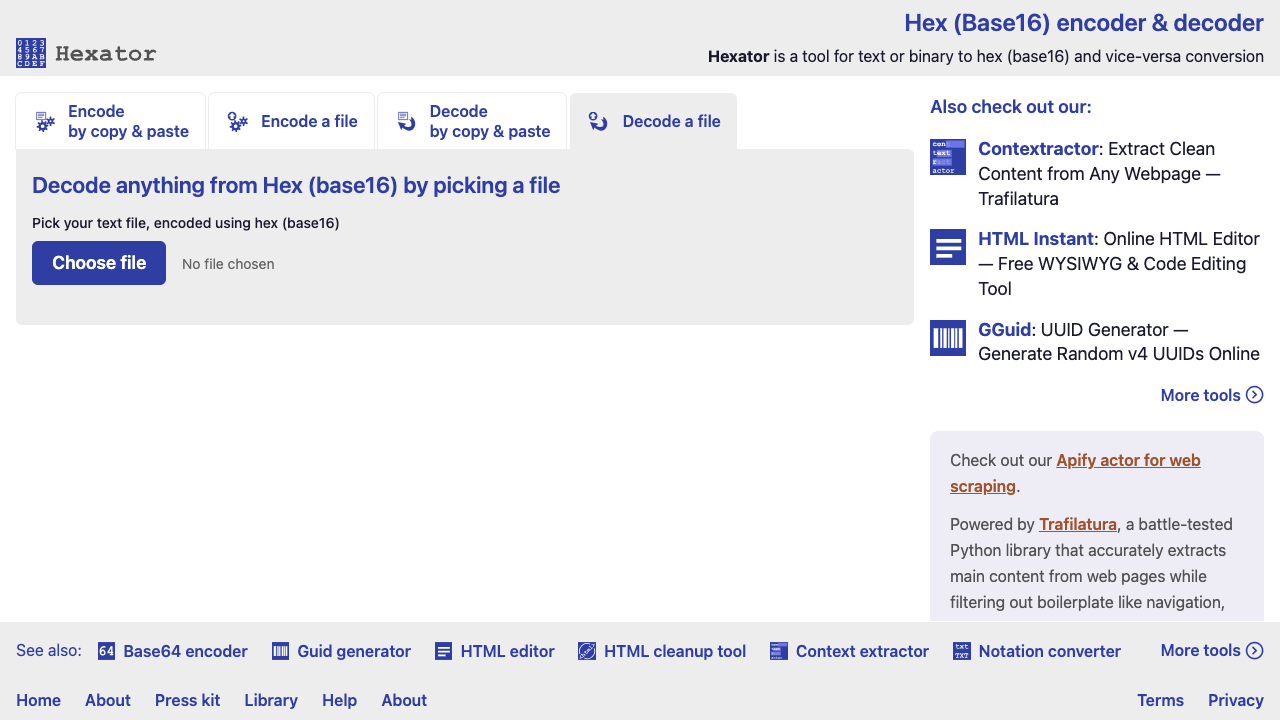Open the GGuid barcode icon

pyautogui.click(x=948, y=338)
